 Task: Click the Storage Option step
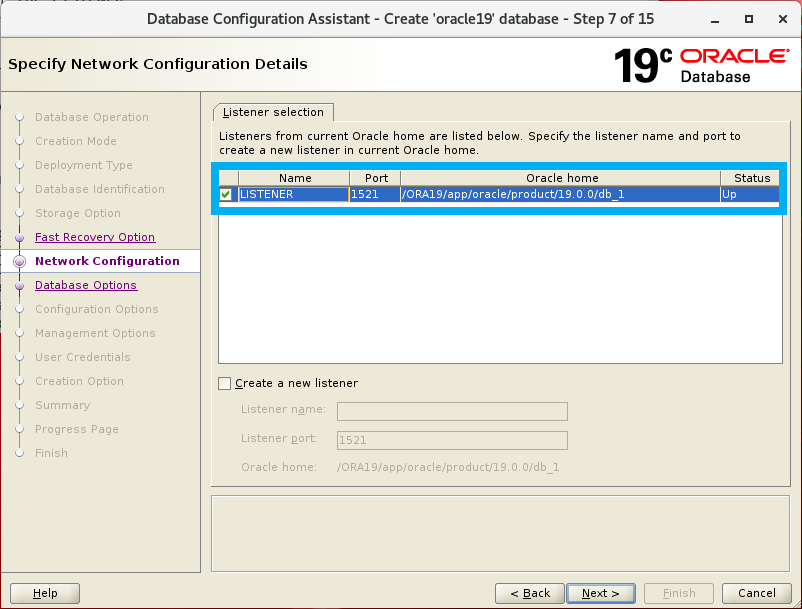78,213
